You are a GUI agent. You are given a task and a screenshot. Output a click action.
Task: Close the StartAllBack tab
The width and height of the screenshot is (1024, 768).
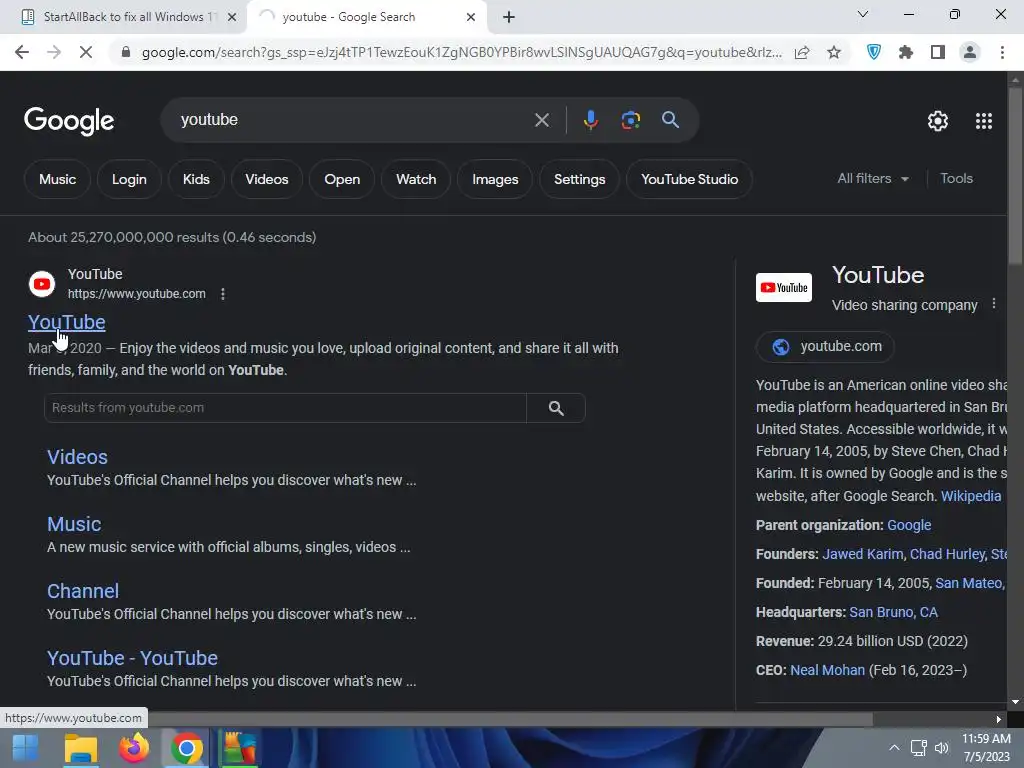[x=232, y=18]
